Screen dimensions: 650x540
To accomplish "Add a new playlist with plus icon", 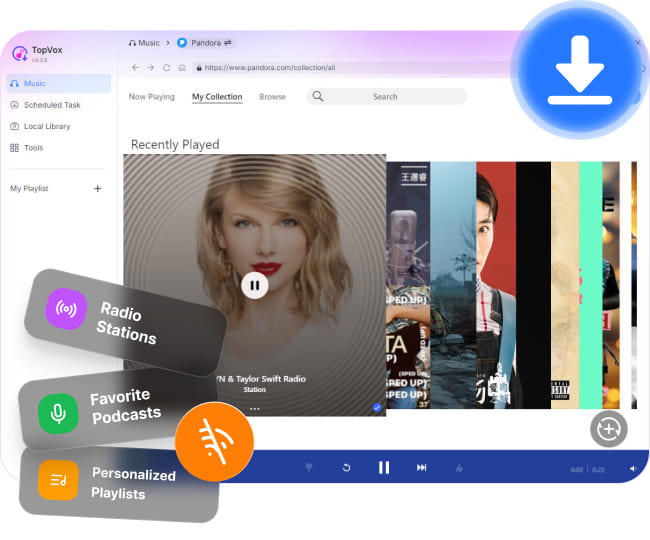I will pyautogui.click(x=97, y=189).
